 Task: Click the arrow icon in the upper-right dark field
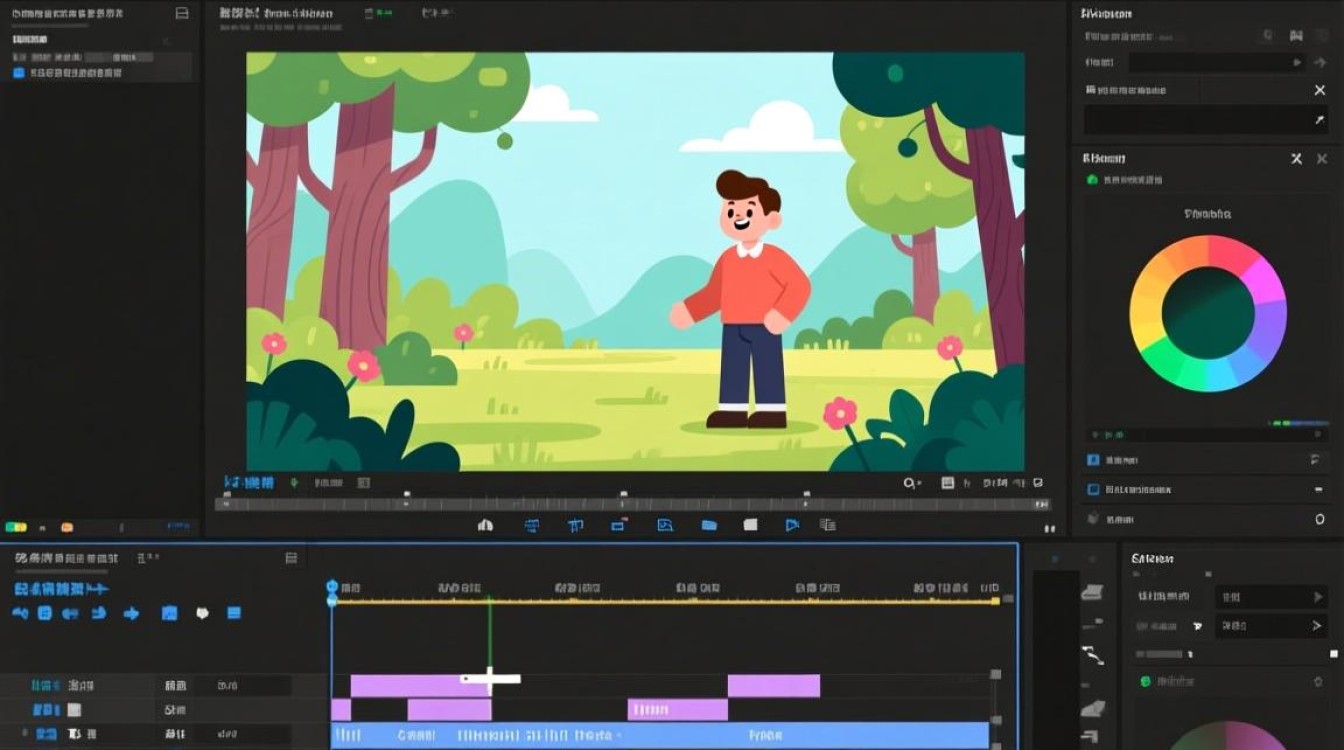1319,120
